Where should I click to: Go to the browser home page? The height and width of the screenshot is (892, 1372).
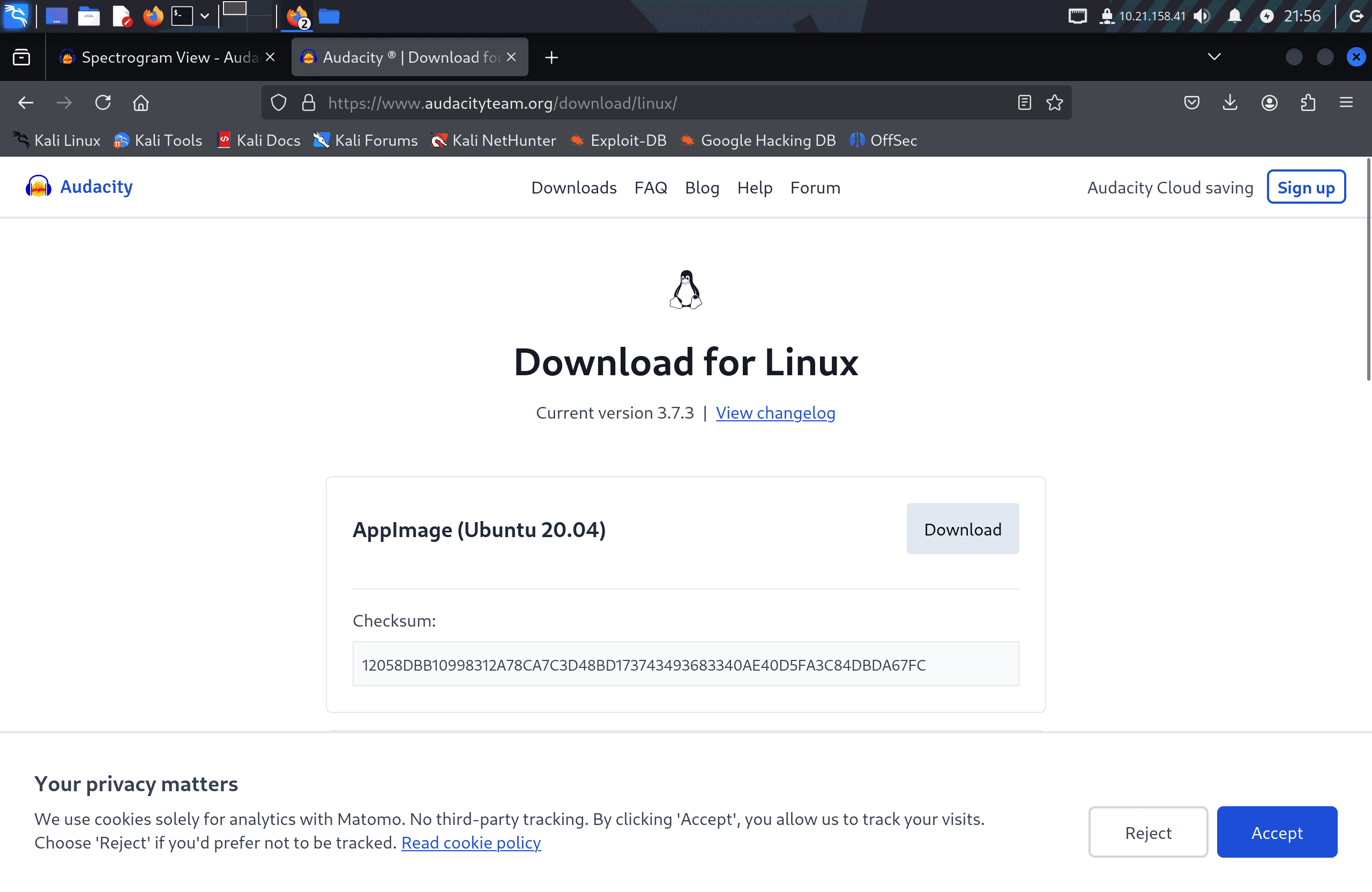(140, 103)
